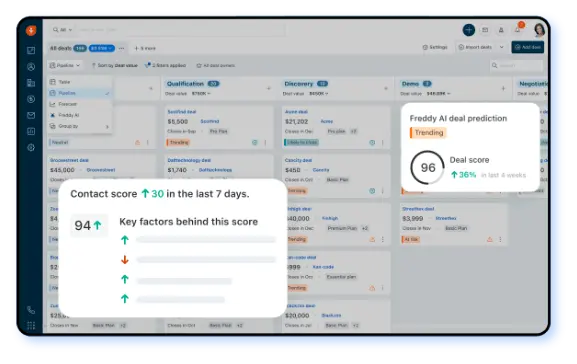Screen dimensions: 577x364
Task: Click the deals search field on the right
Action: 517,66
